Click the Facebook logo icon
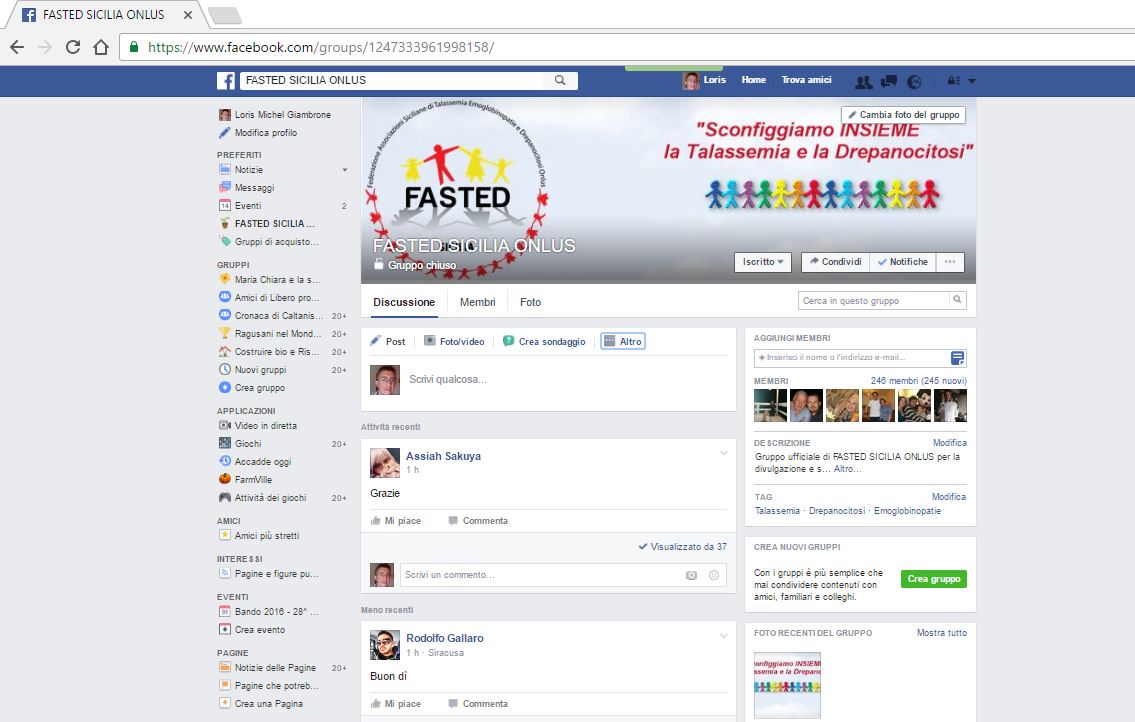 point(226,80)
